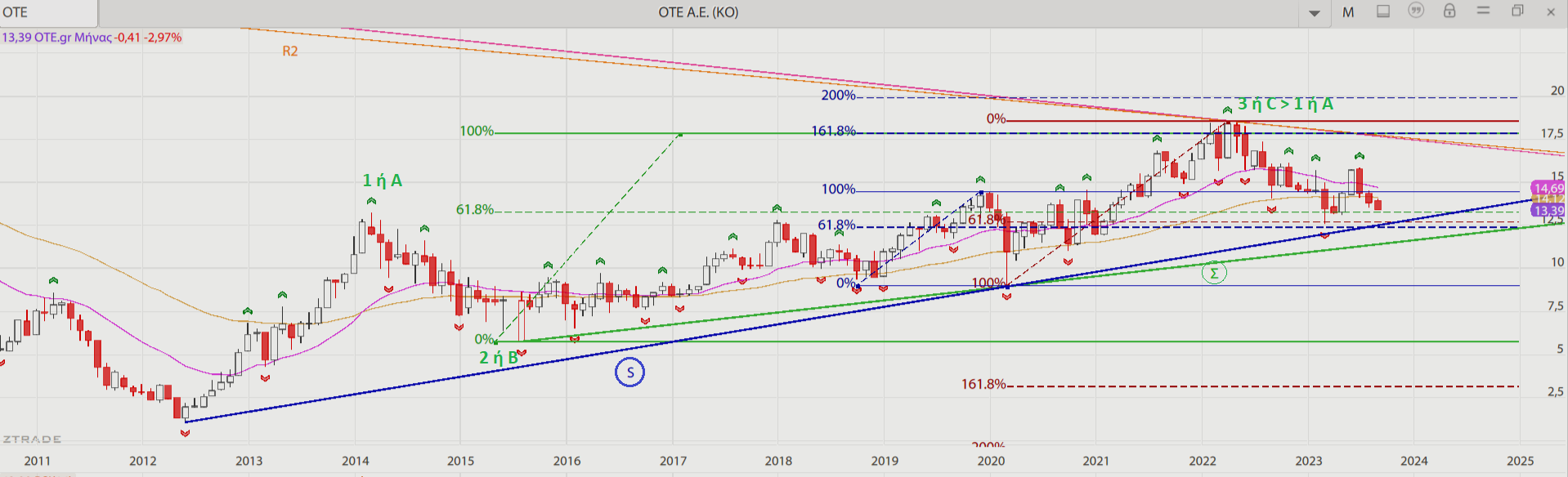
Task: Select the green '1 ή A' wave label
Action: coord(383,181)
